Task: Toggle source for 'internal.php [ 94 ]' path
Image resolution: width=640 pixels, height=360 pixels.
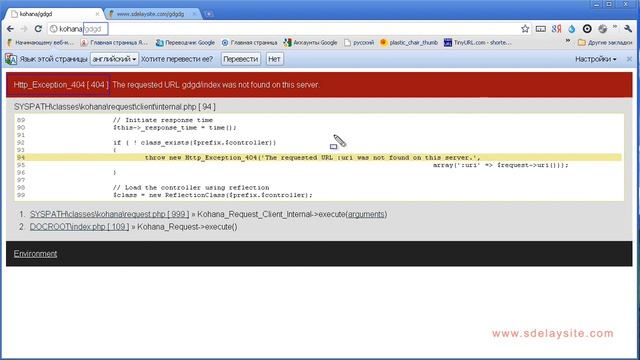Action: tap(115, 107)
